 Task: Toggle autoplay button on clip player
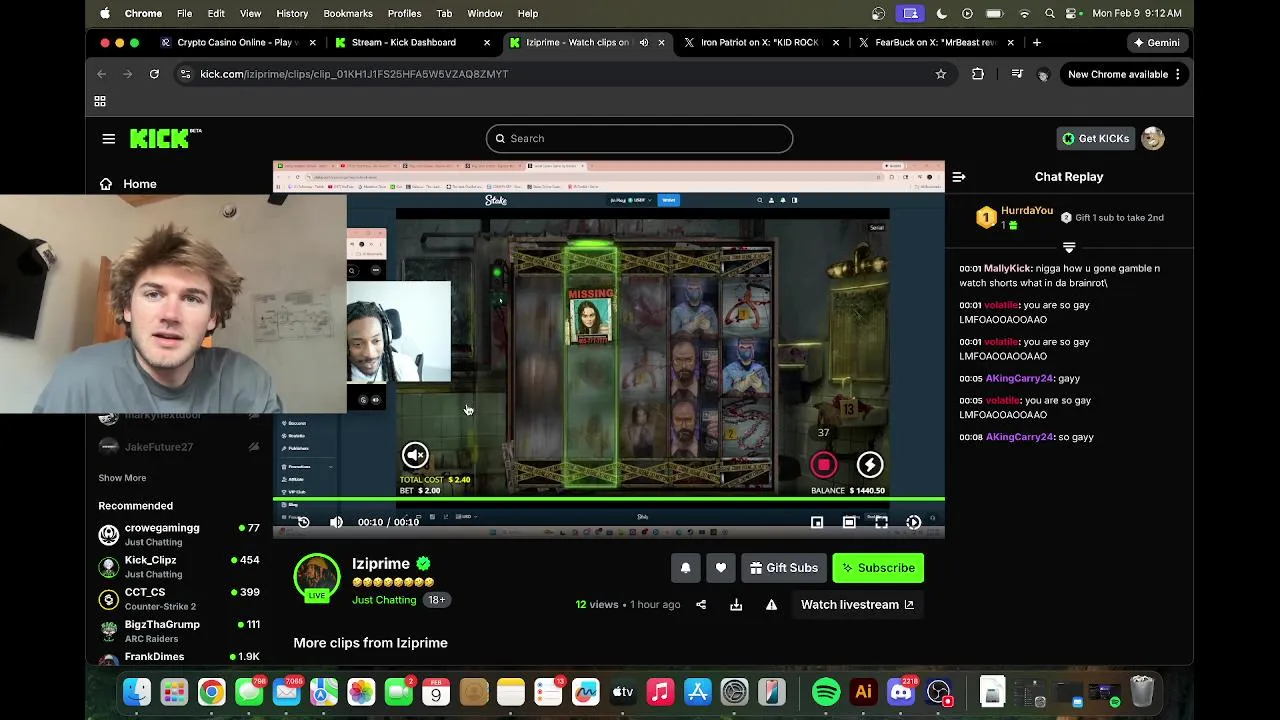(x=913, y=522)
